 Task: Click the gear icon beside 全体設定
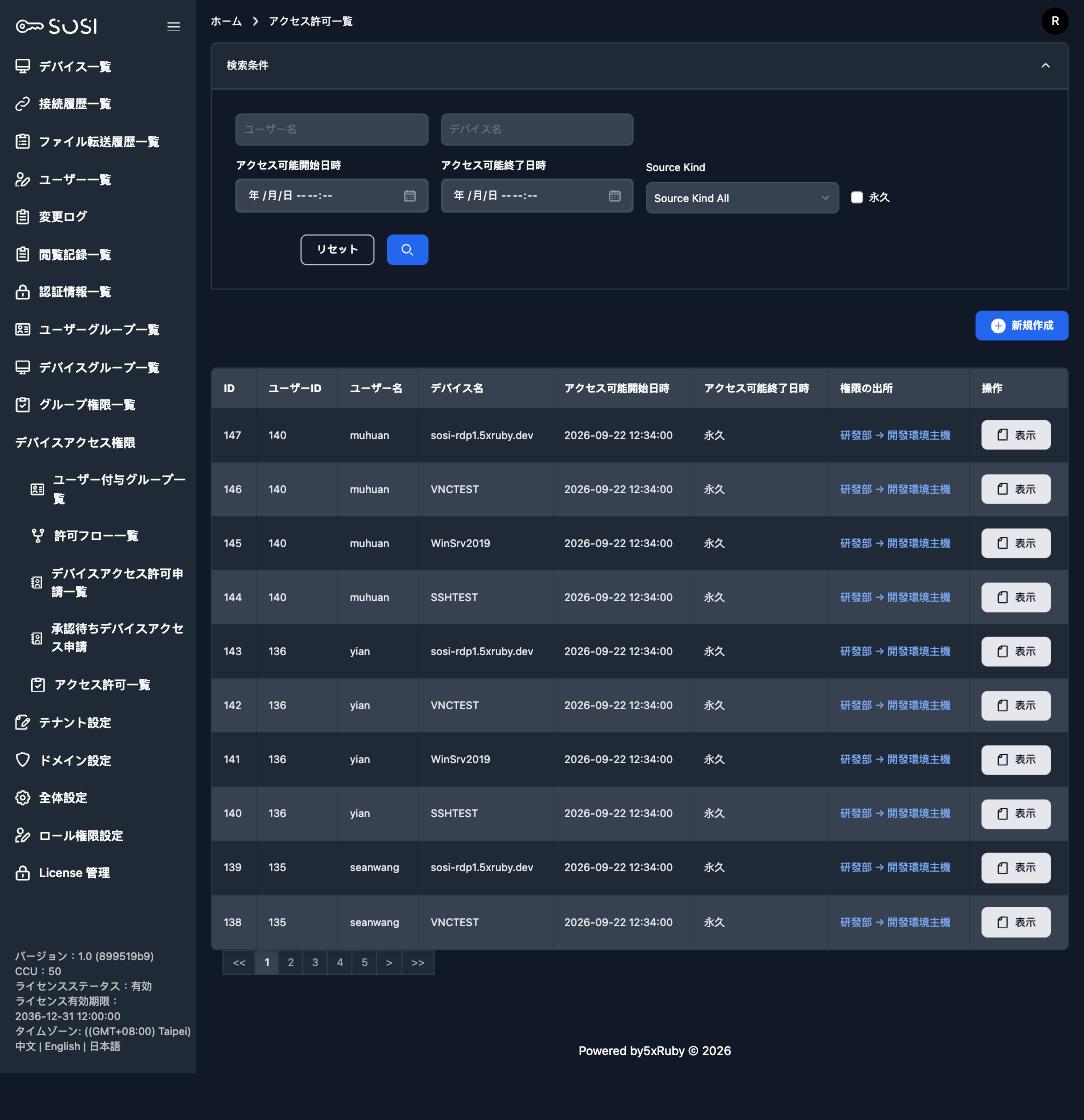coord(23,798)
